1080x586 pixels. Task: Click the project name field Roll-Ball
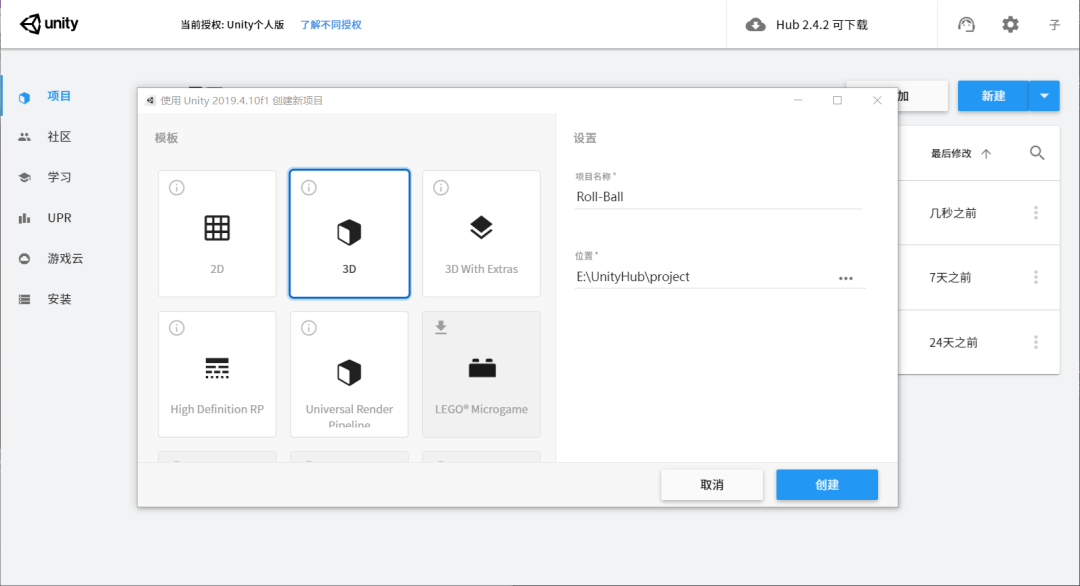pyautogui.click(x=718, y=197)
